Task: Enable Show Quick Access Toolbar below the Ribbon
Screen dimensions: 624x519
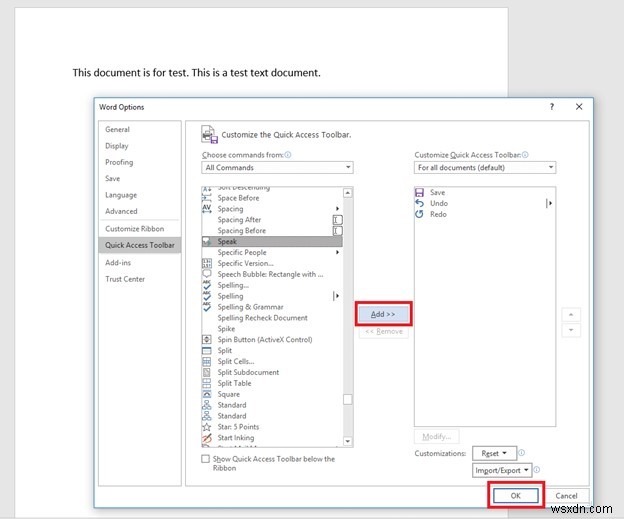Action: (x=205, y=459)
